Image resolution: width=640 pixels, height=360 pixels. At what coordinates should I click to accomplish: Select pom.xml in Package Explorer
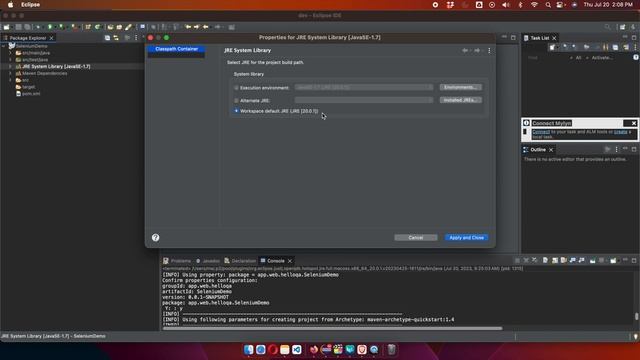[31, 94]
